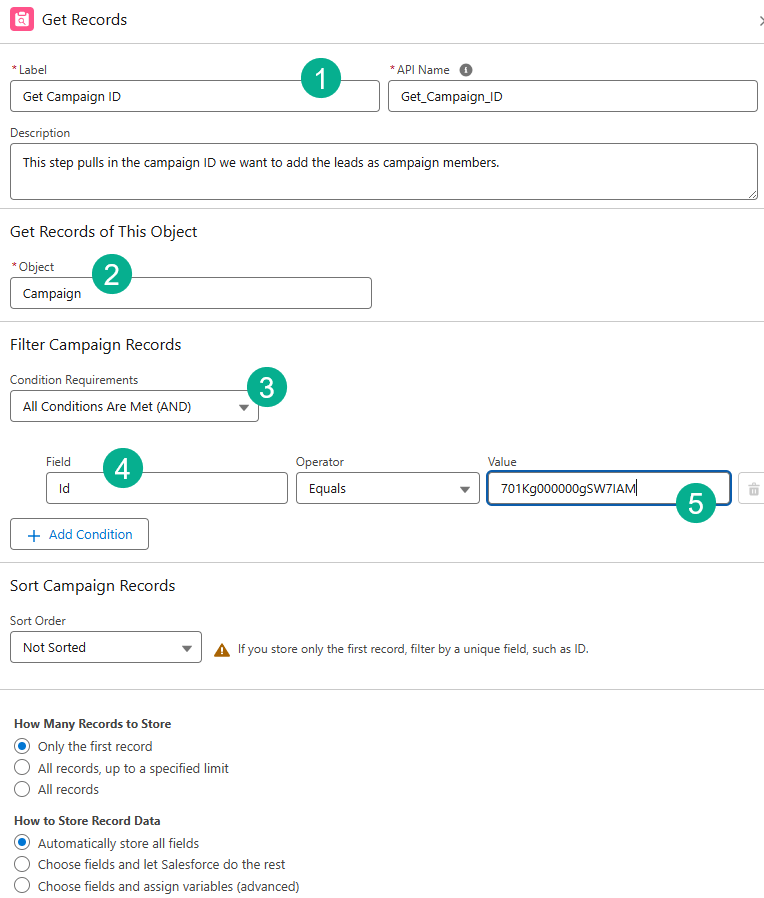Select 'Automatically store all fields'

pos(22,843)
